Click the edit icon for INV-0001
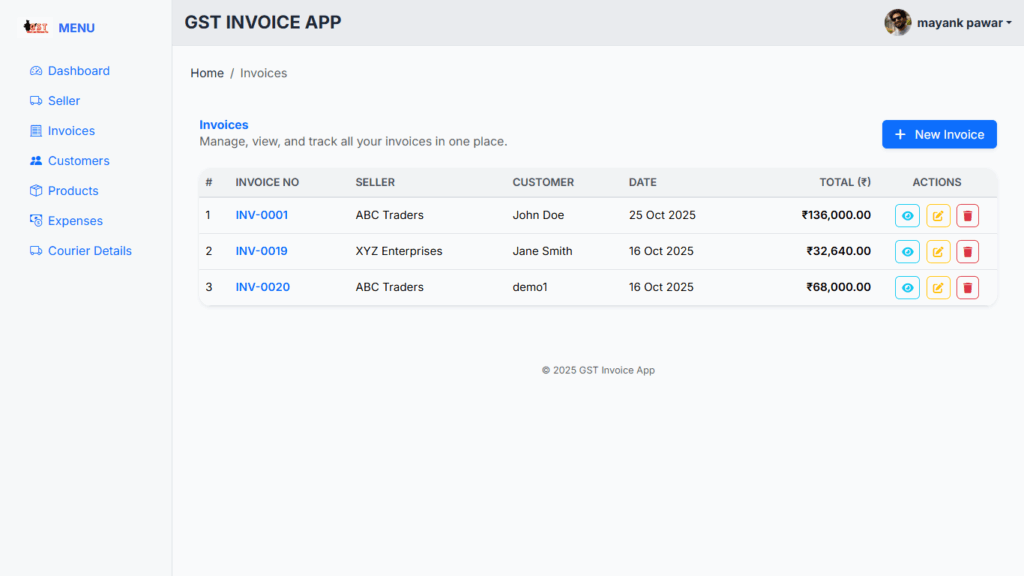Image resolution: width=1024 pixels, height=576 pixels. point(937,216)
